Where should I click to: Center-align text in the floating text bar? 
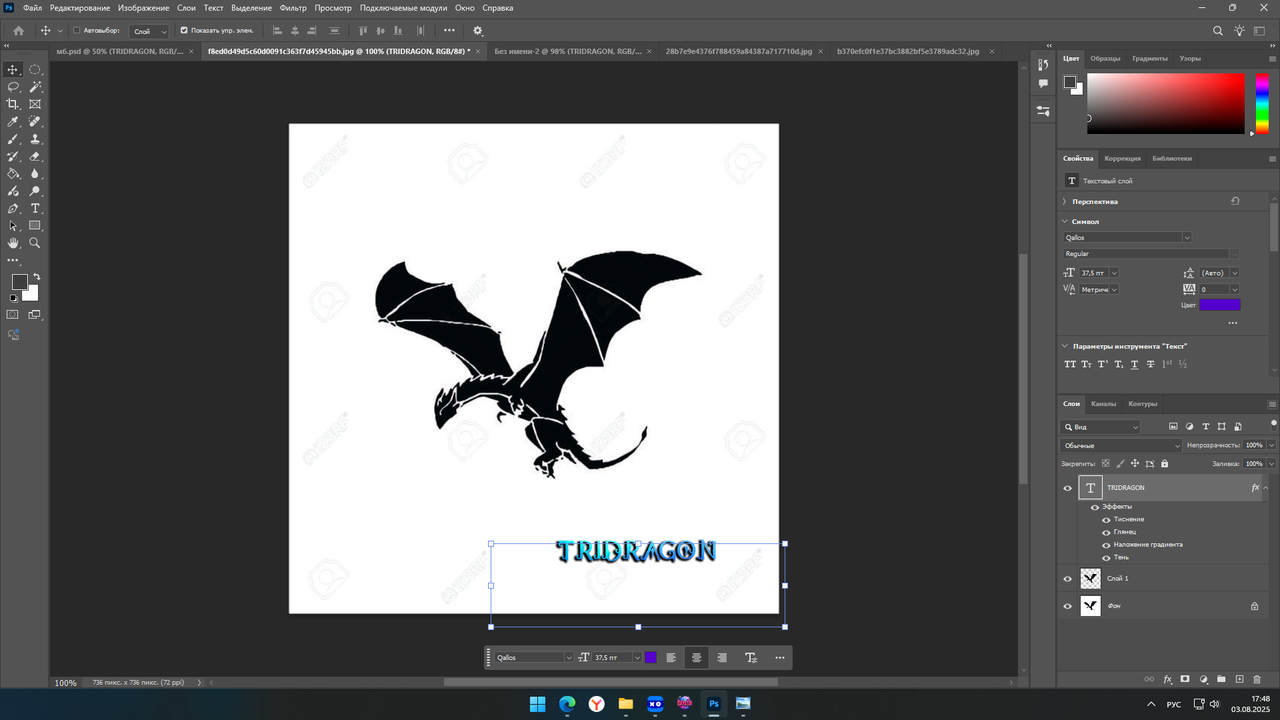point(697,658)
